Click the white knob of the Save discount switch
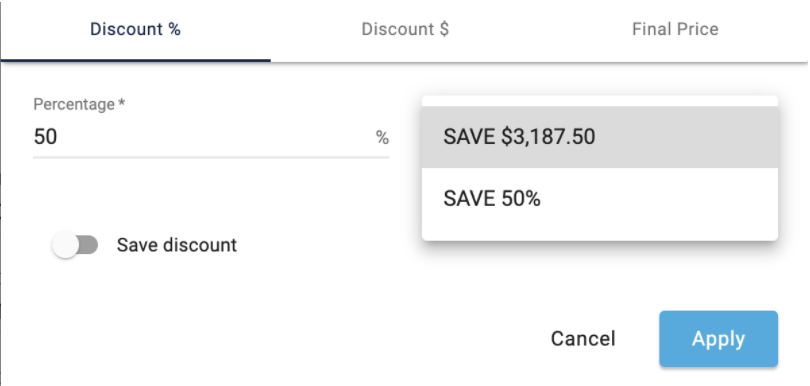Viewport: 810px width, 386px height. 65,245
